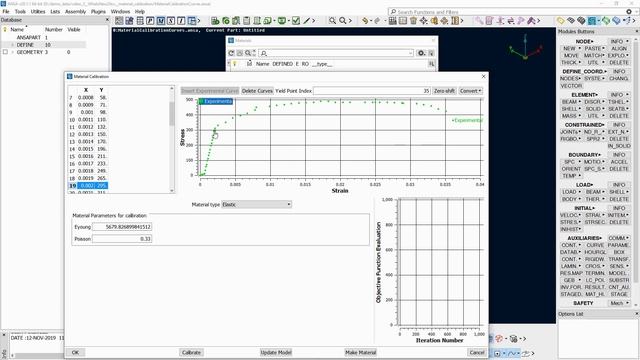
Task: Click the clipboard toolbar icon
Action: (x=247, y=20)
